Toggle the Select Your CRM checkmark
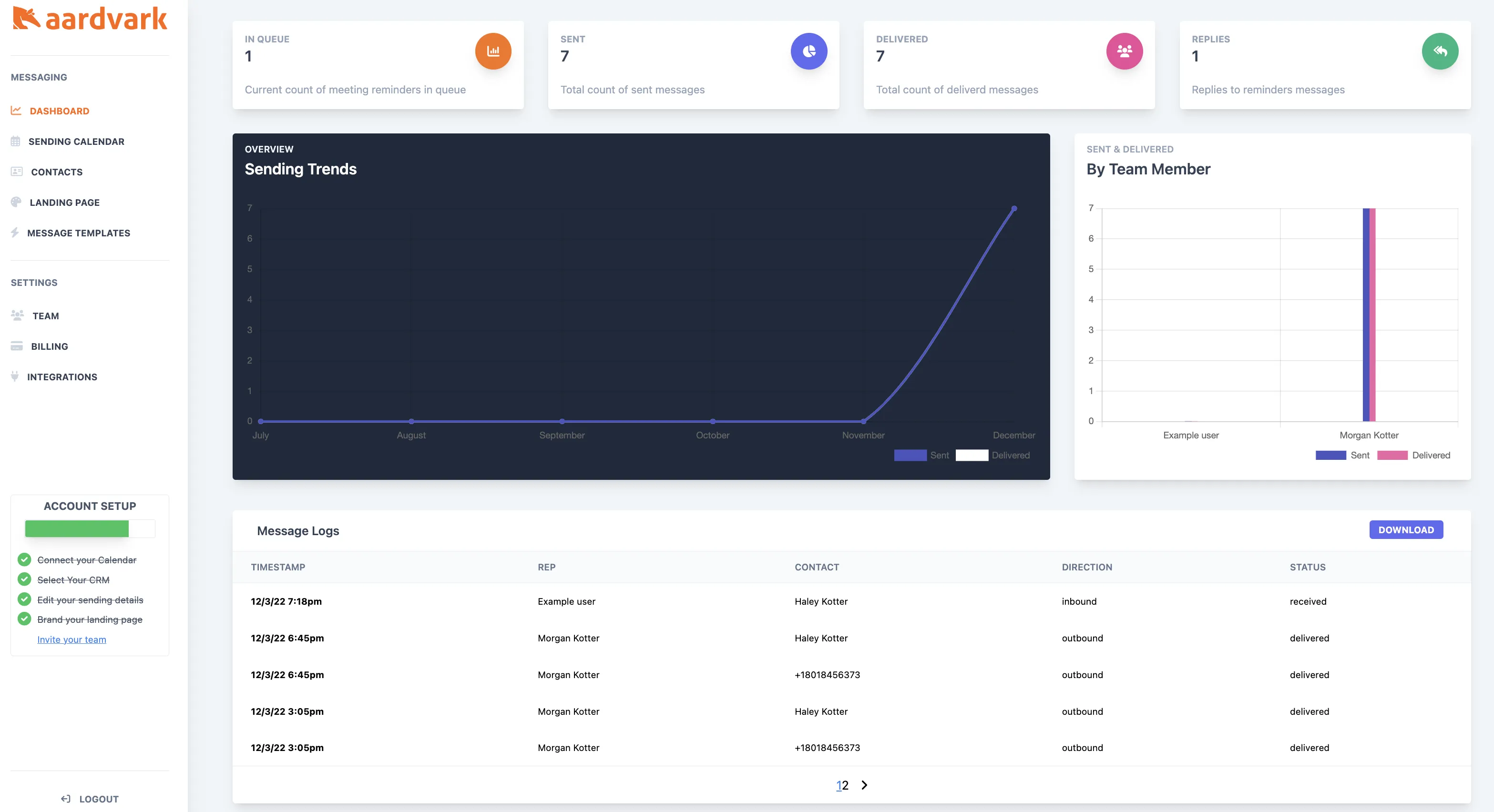 pos(24,579)
